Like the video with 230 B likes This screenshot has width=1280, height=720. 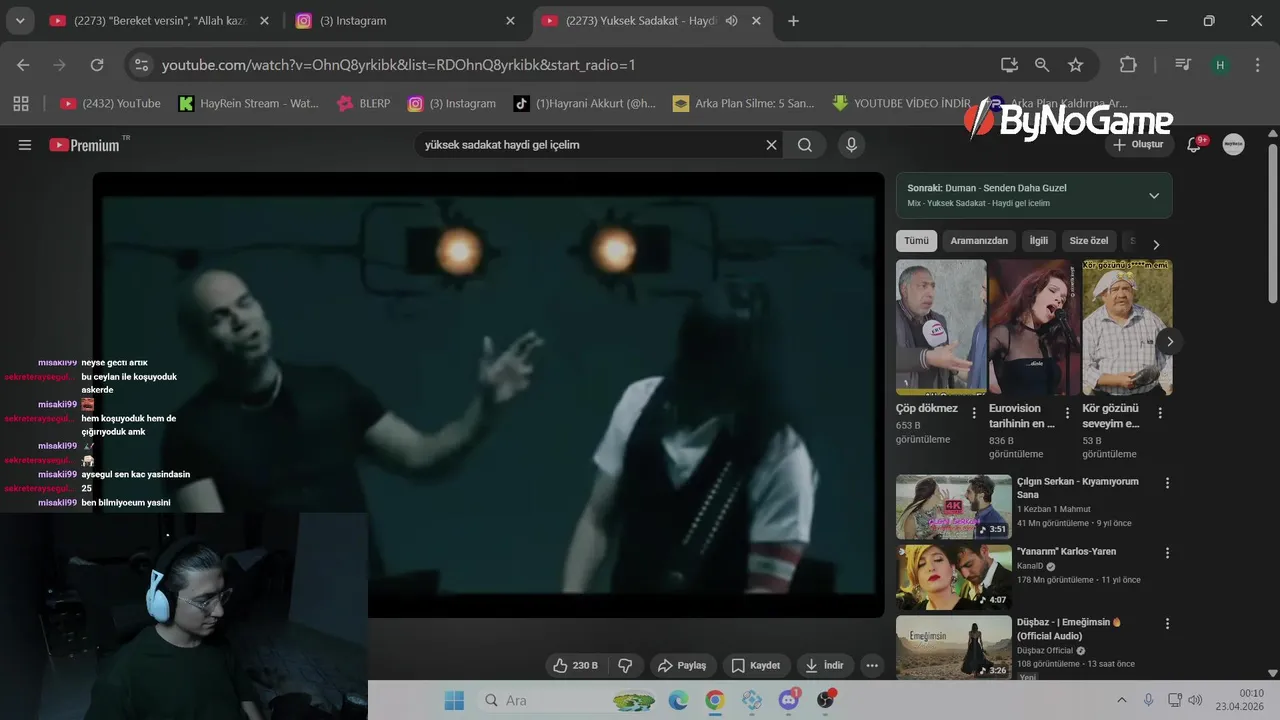576,665
